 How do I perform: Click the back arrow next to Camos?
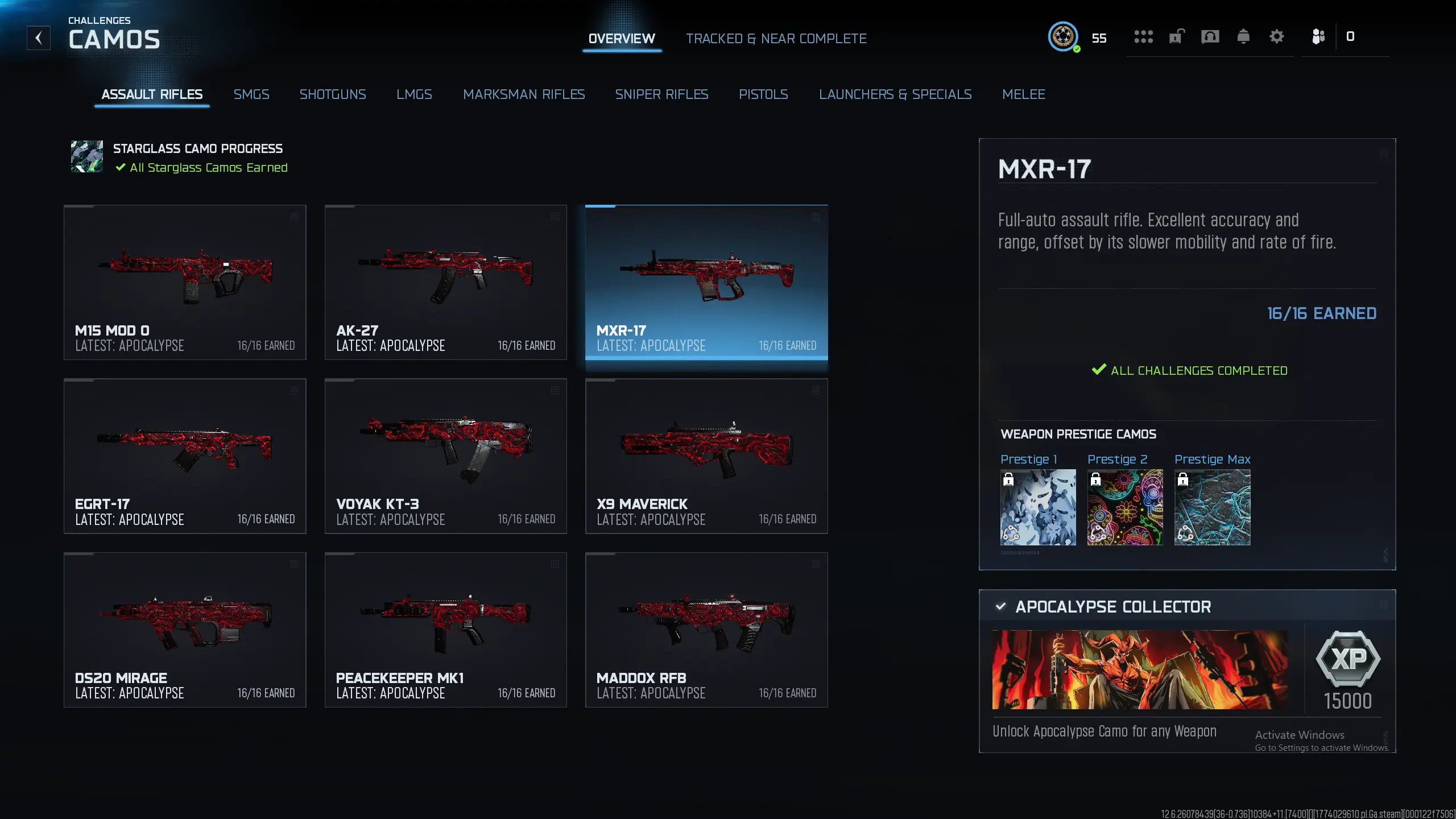pyautogui.click(x=39, y=38)
